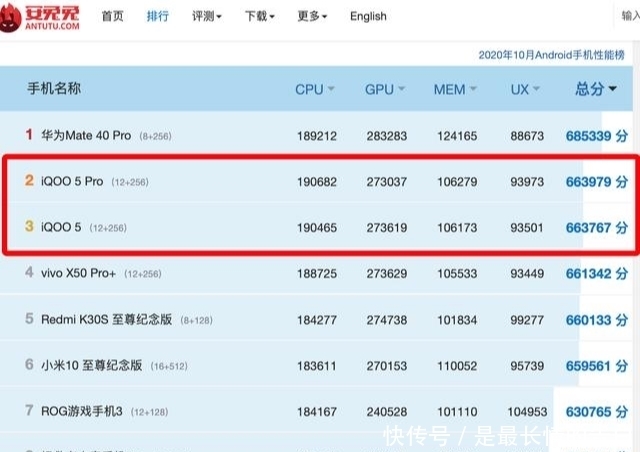Select total score 660133 分

[x=597, y=320]
